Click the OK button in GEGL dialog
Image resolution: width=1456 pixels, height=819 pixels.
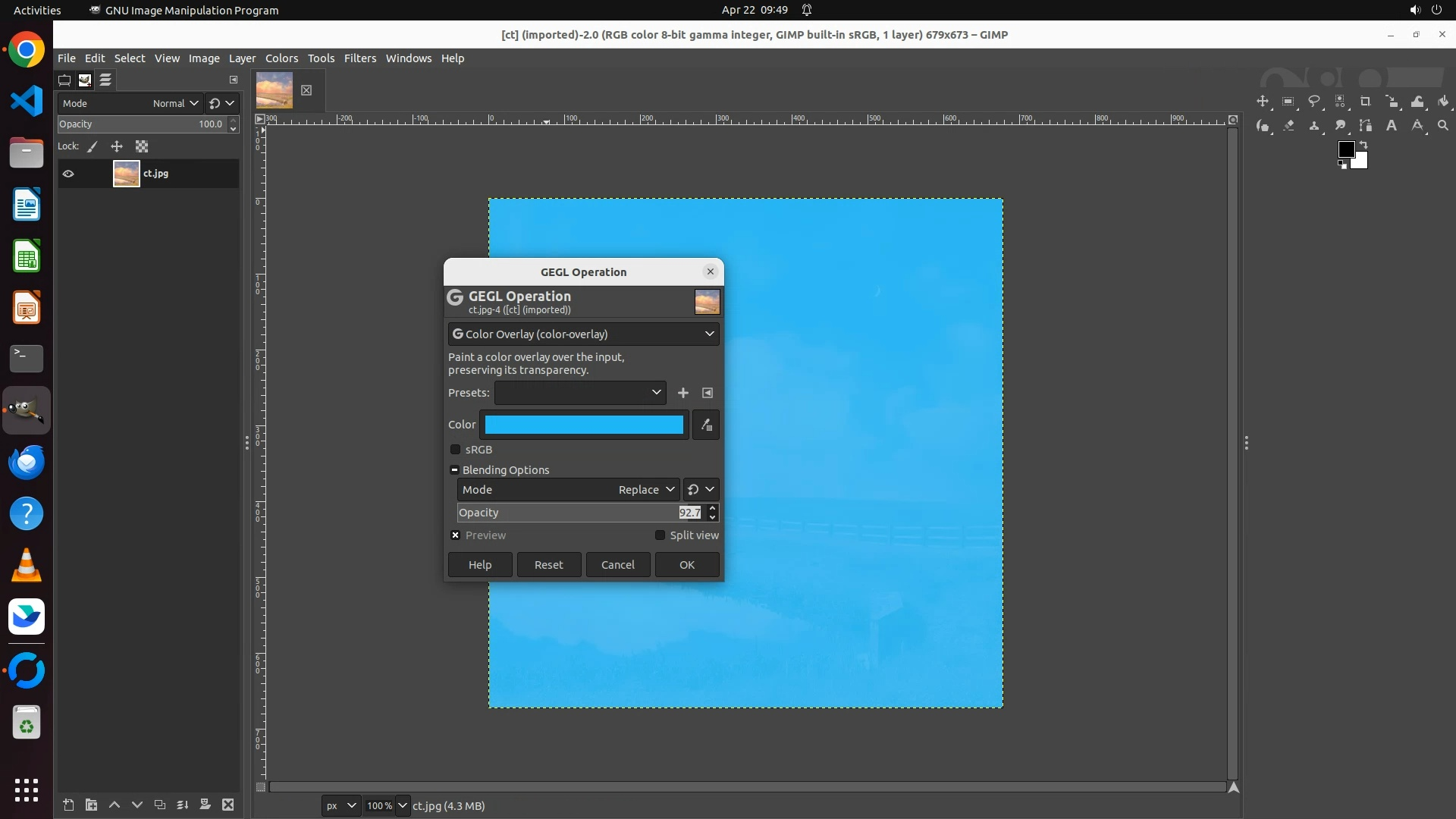click(686, 565)
